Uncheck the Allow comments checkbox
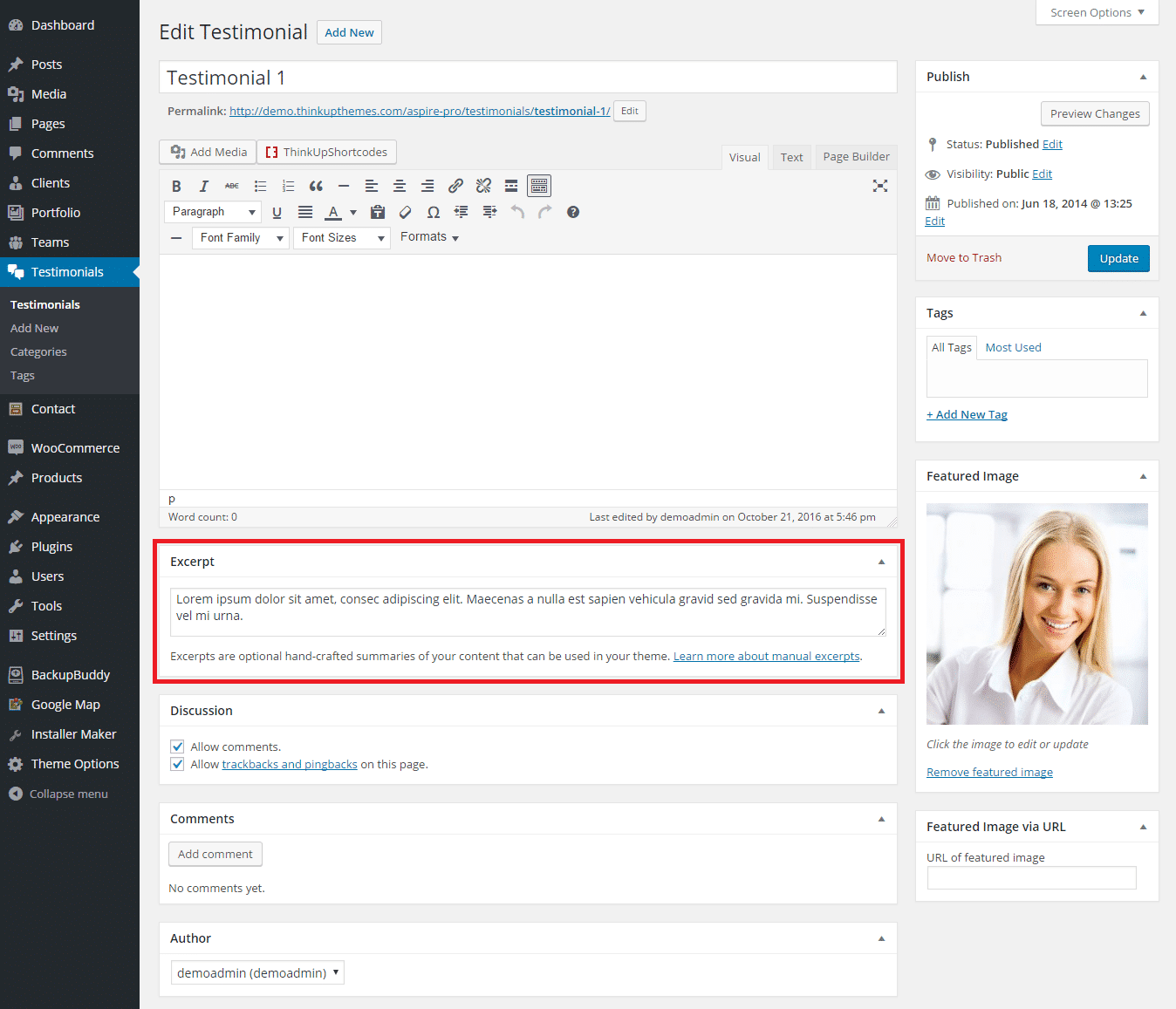This screenshot has width=1176, height=1009. pos(177,747)
